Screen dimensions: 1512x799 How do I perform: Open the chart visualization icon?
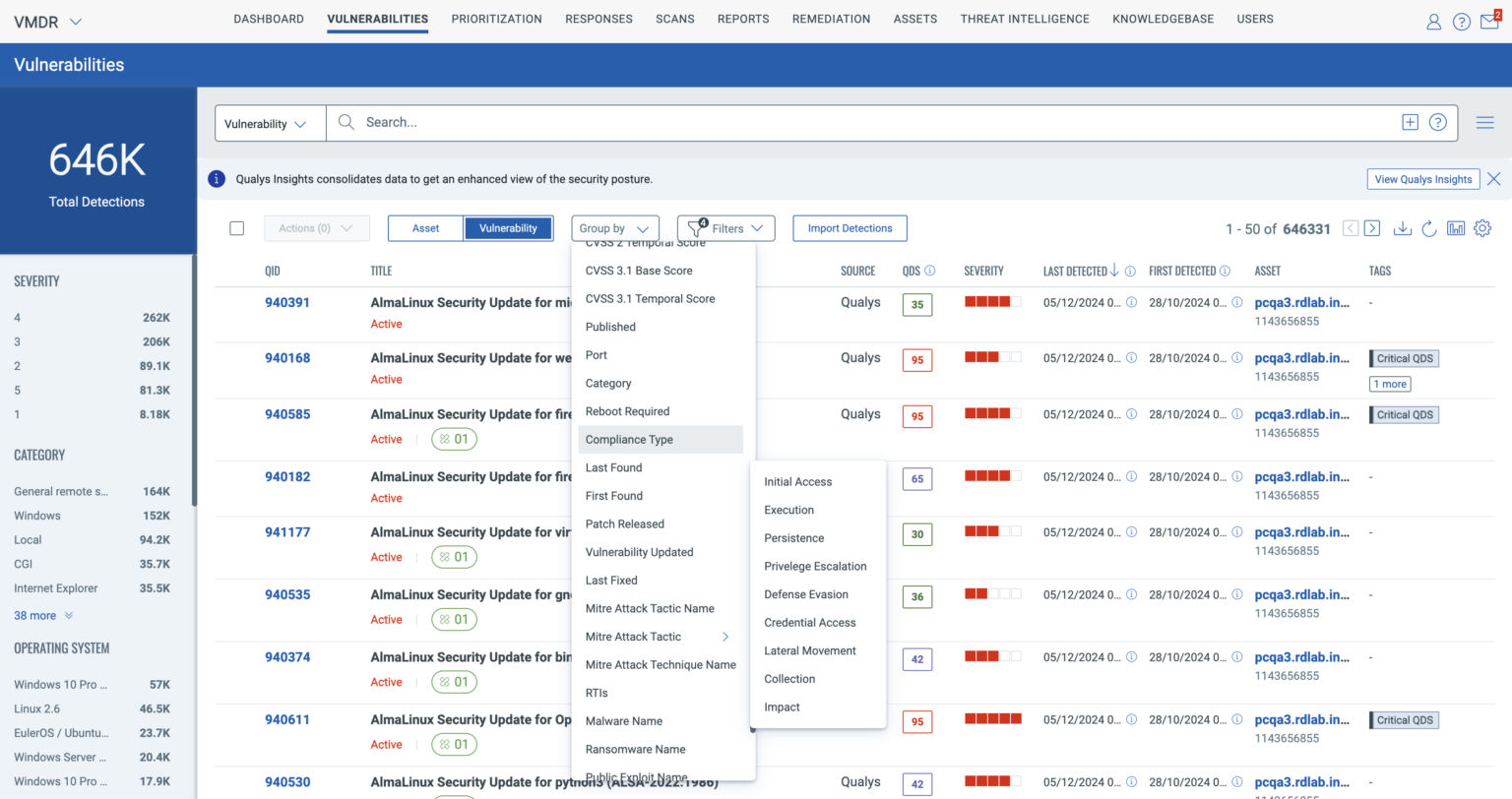[x=1456, y=228]
